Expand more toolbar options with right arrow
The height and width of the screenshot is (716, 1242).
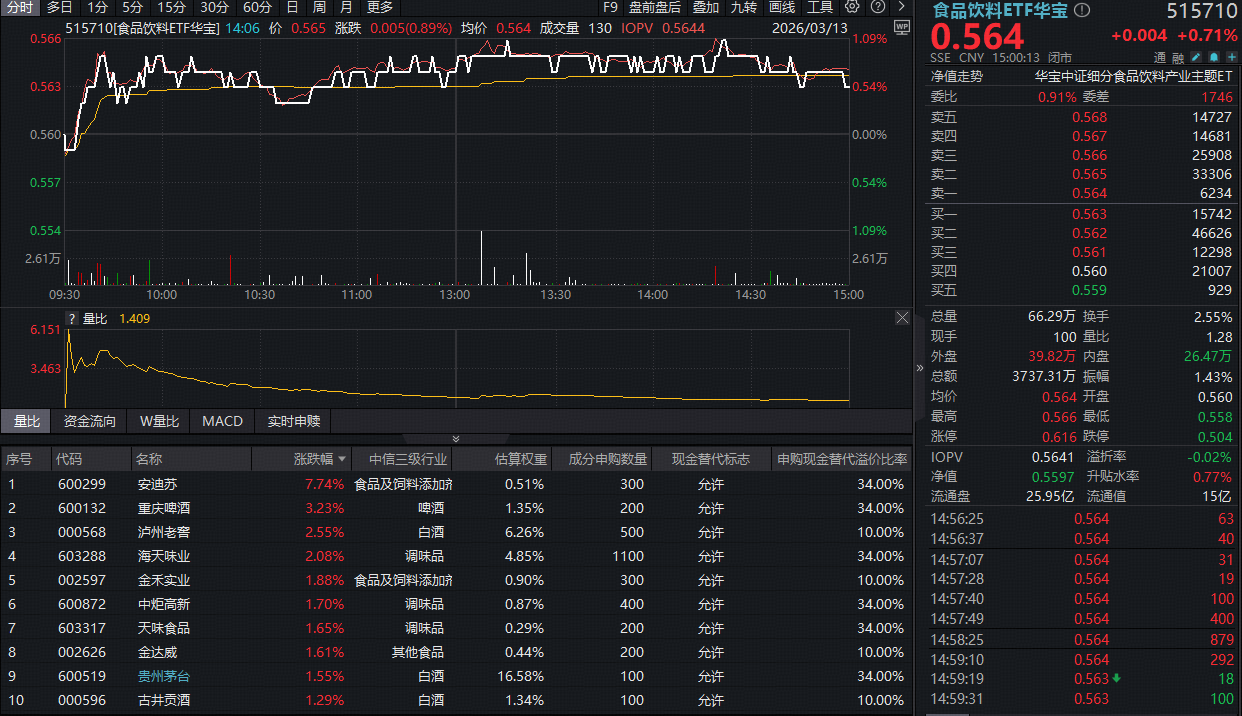click(900, 7)
